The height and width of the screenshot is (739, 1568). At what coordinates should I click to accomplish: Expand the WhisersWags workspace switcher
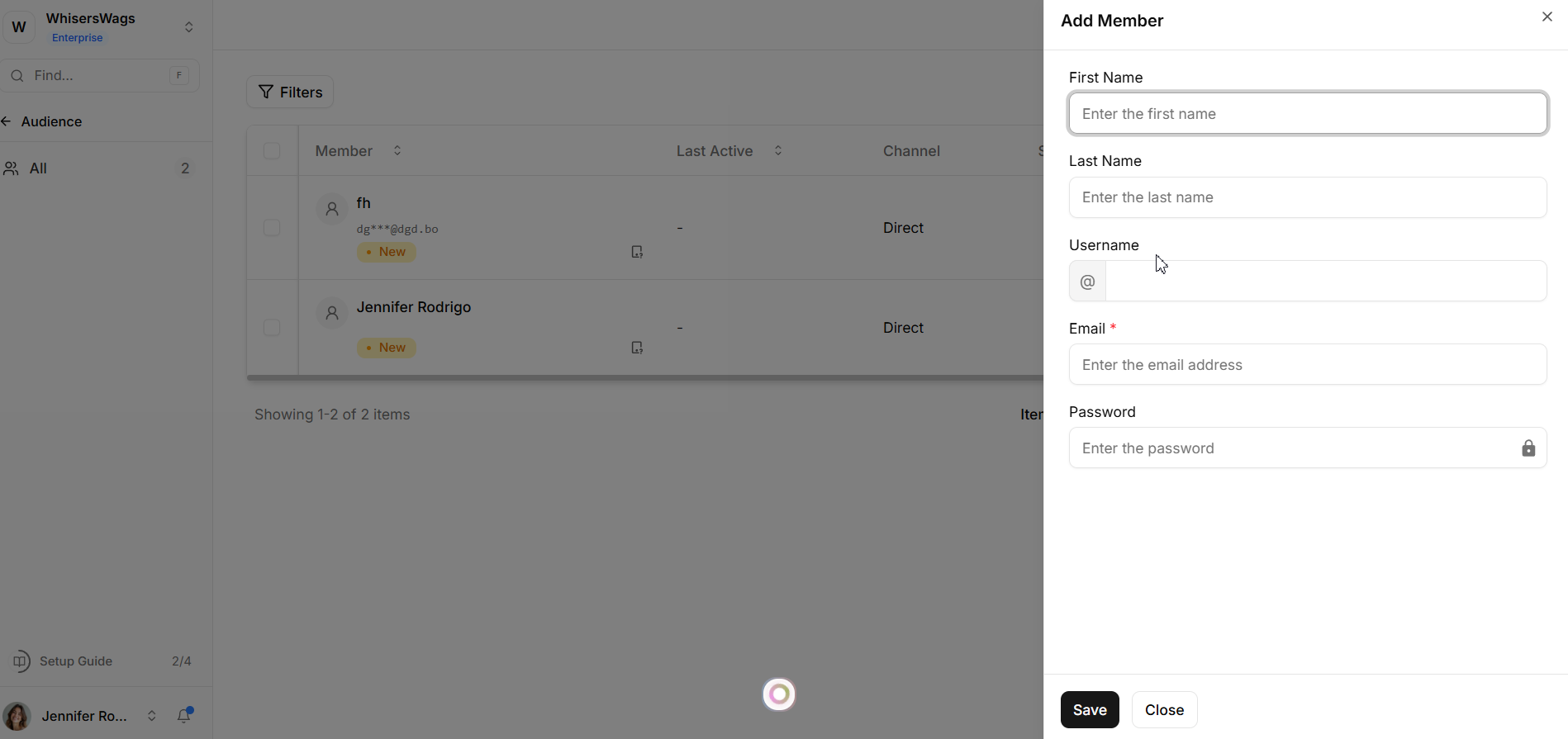coord(189,27)
